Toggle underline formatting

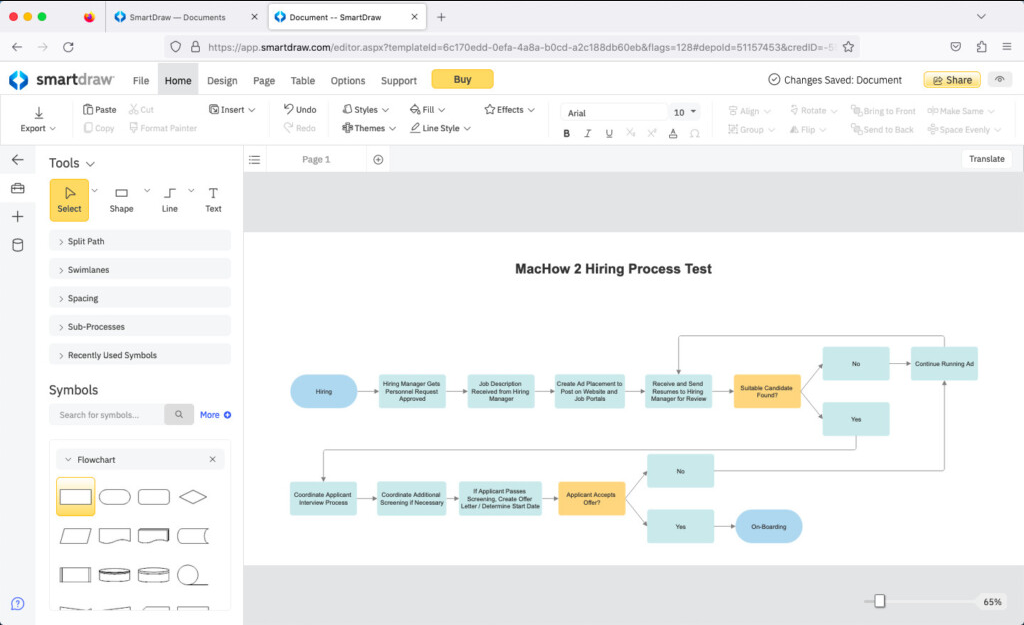pyautogui.click(x=609, y=133)
